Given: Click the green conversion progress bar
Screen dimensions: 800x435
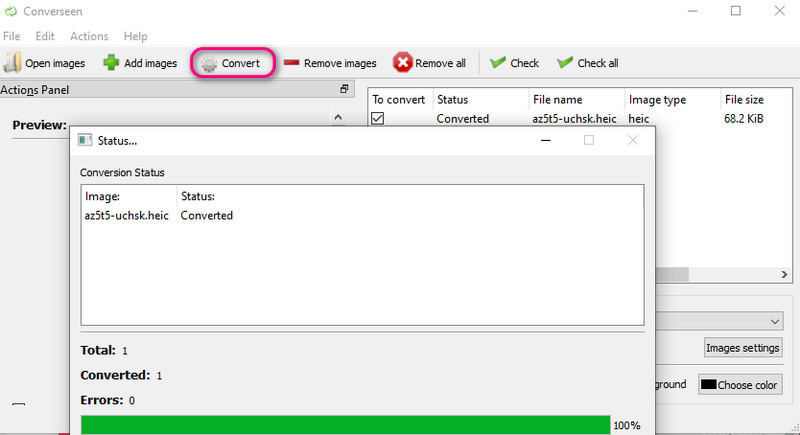Looking at the screenshot, I should click(345, 425).
